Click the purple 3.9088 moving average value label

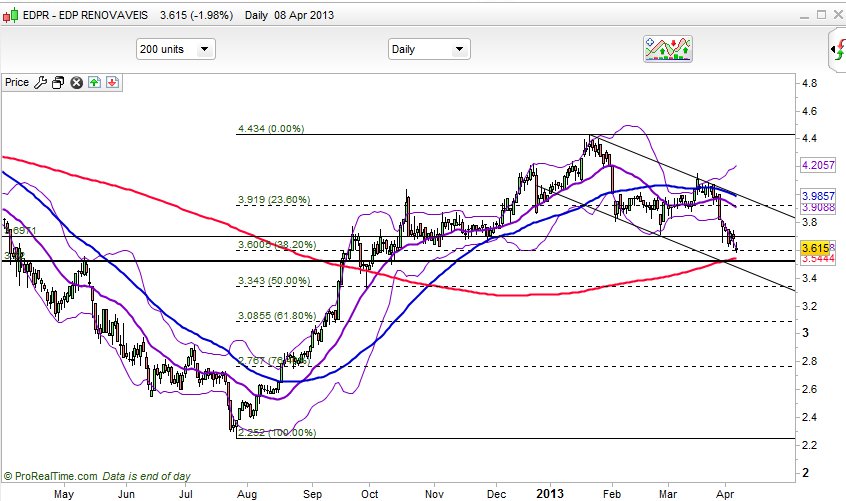[x=818, y=208]
